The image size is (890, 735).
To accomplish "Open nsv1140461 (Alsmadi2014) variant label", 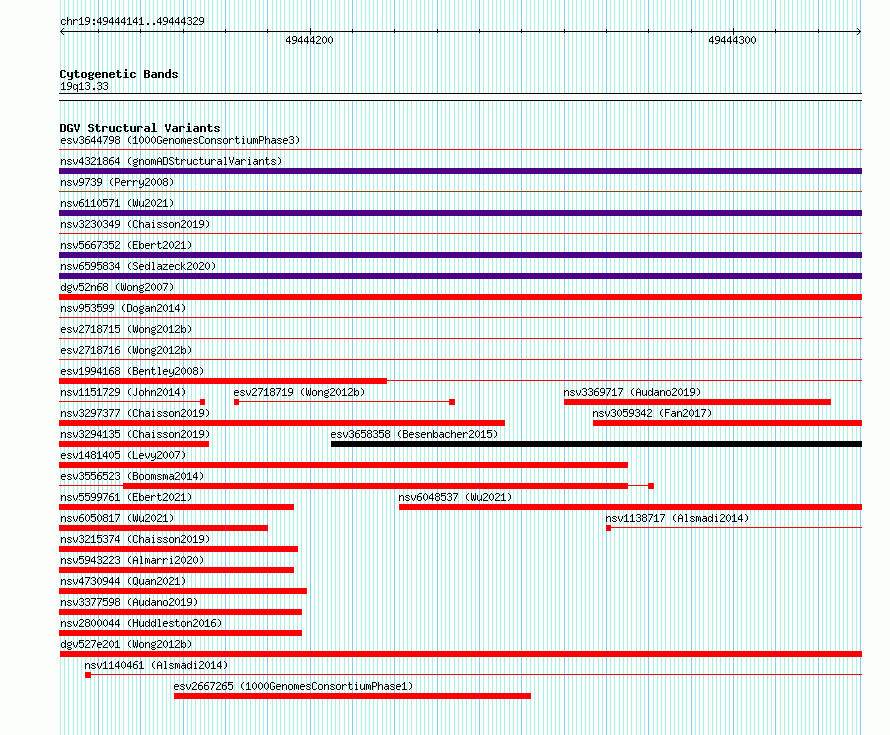I will click(156, 665).
